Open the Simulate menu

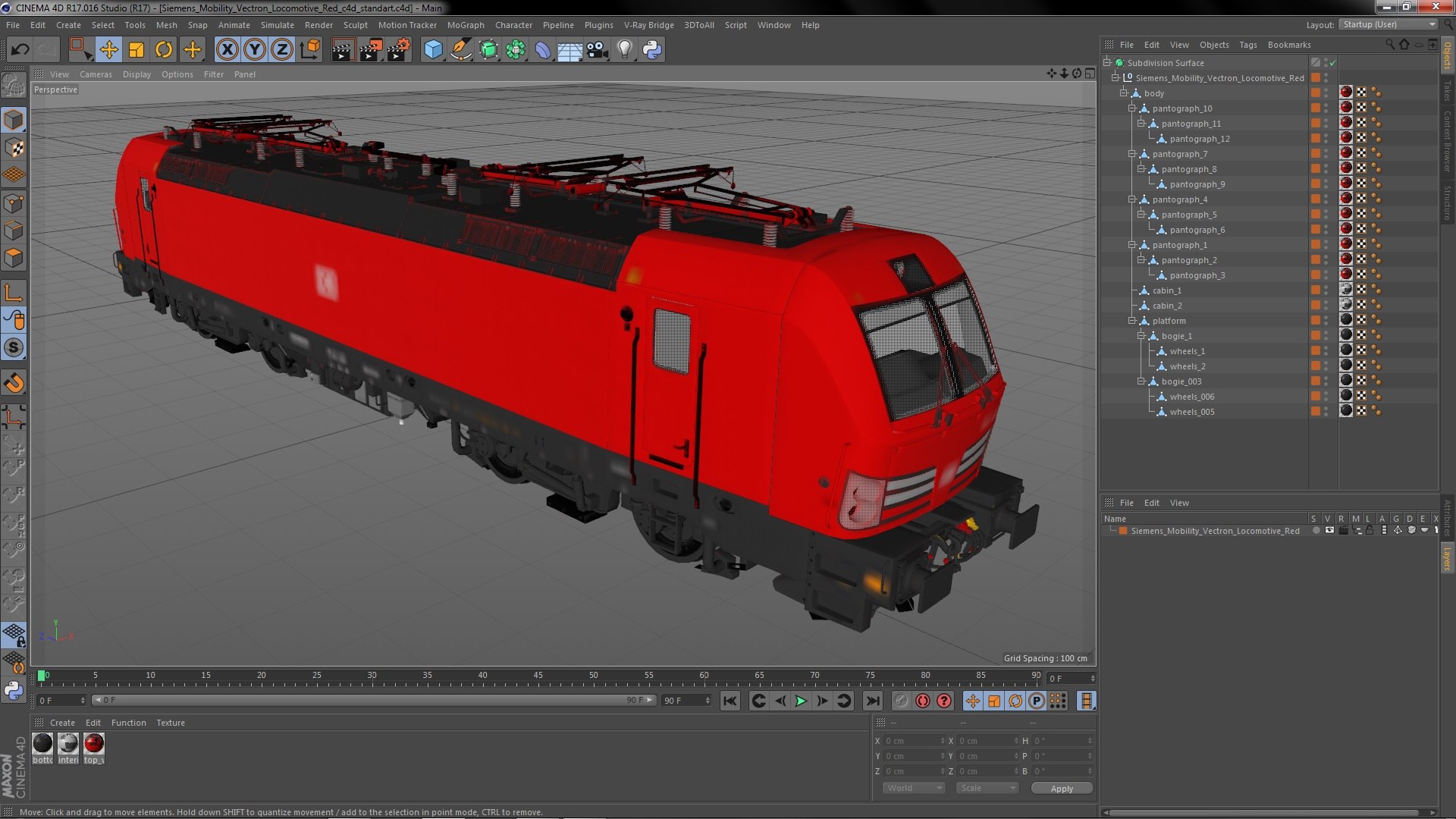coord(278,25)
